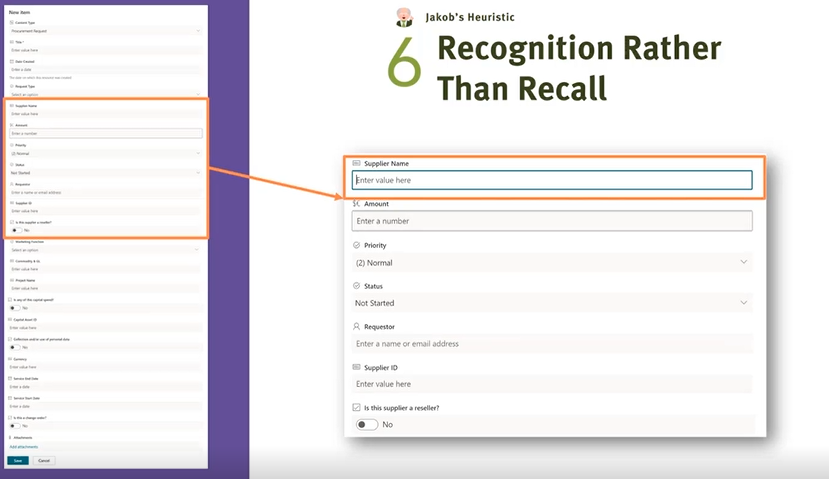Click the text-field icon beside enlarged Supplier Name label

click(x=356, y=163)
